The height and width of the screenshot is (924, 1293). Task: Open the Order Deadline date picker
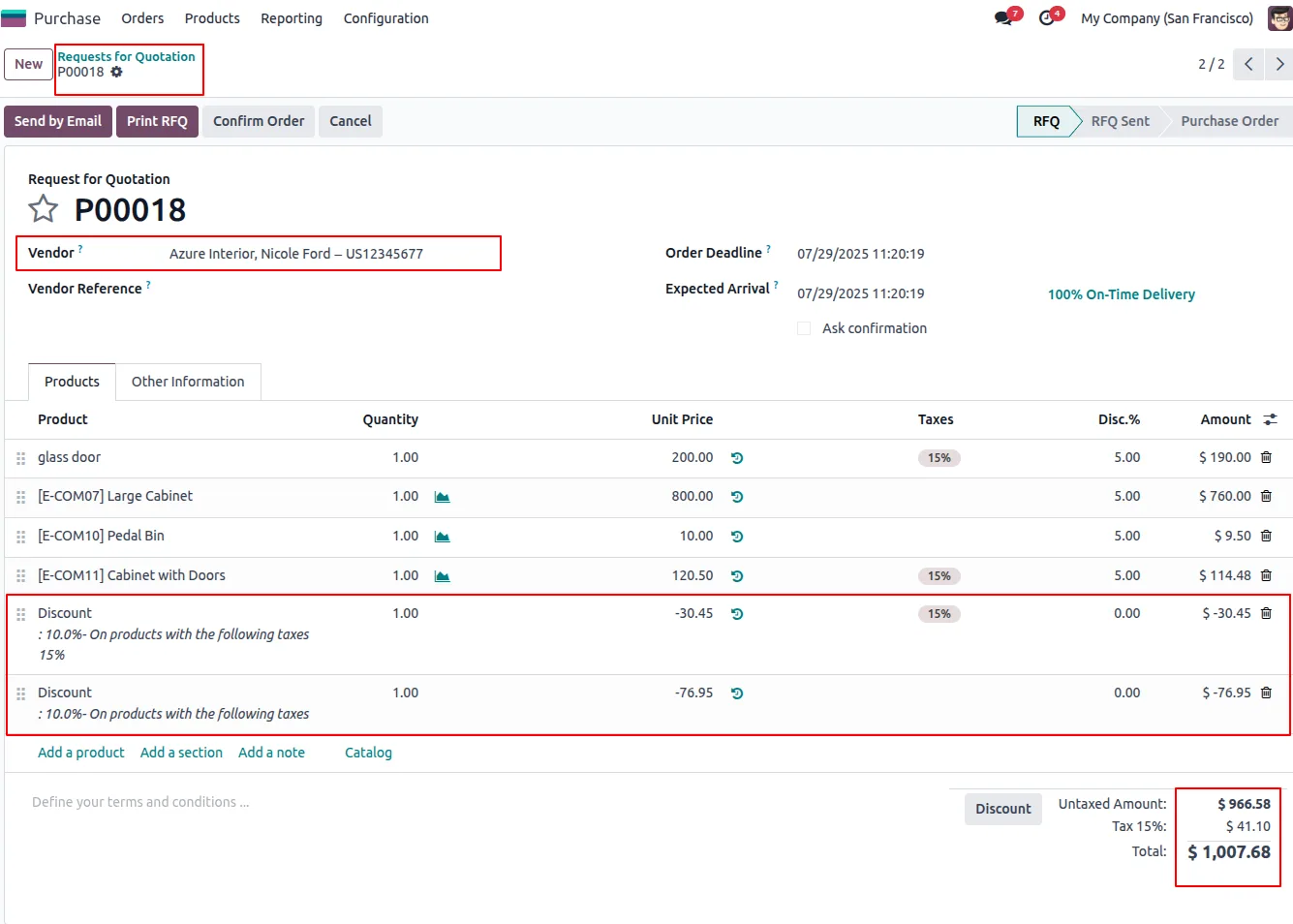click(x=861, y=254)
